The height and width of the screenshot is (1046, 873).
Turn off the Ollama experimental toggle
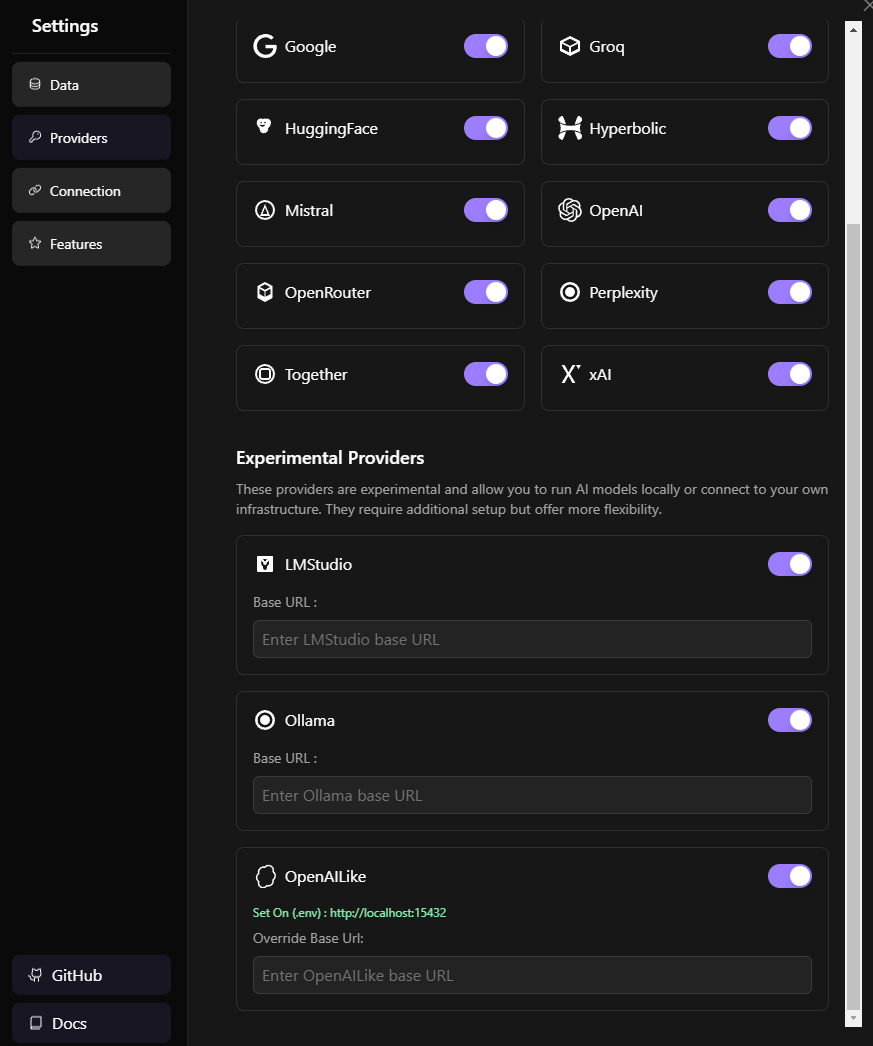tap(790, 720)
